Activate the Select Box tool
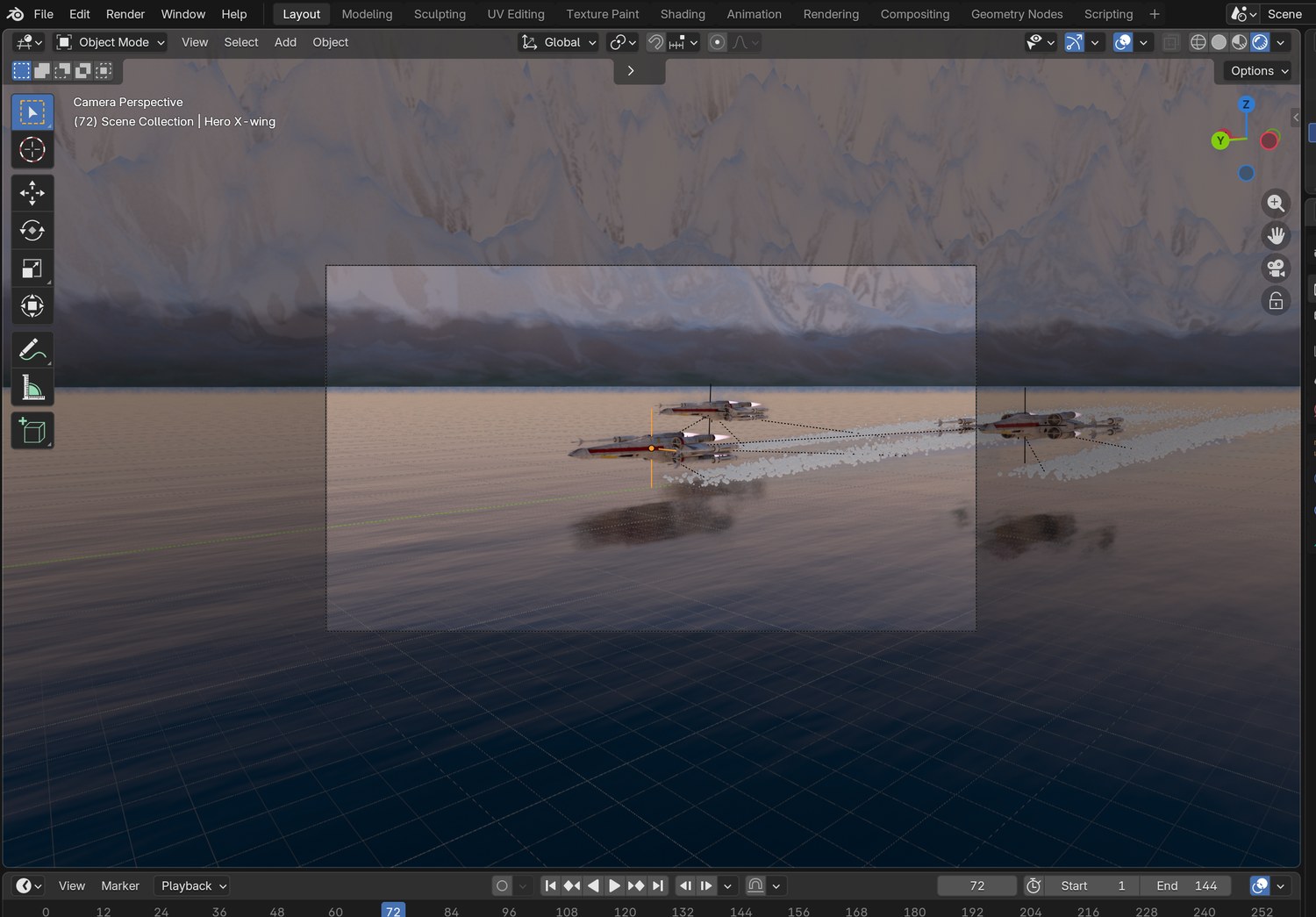 32,112
